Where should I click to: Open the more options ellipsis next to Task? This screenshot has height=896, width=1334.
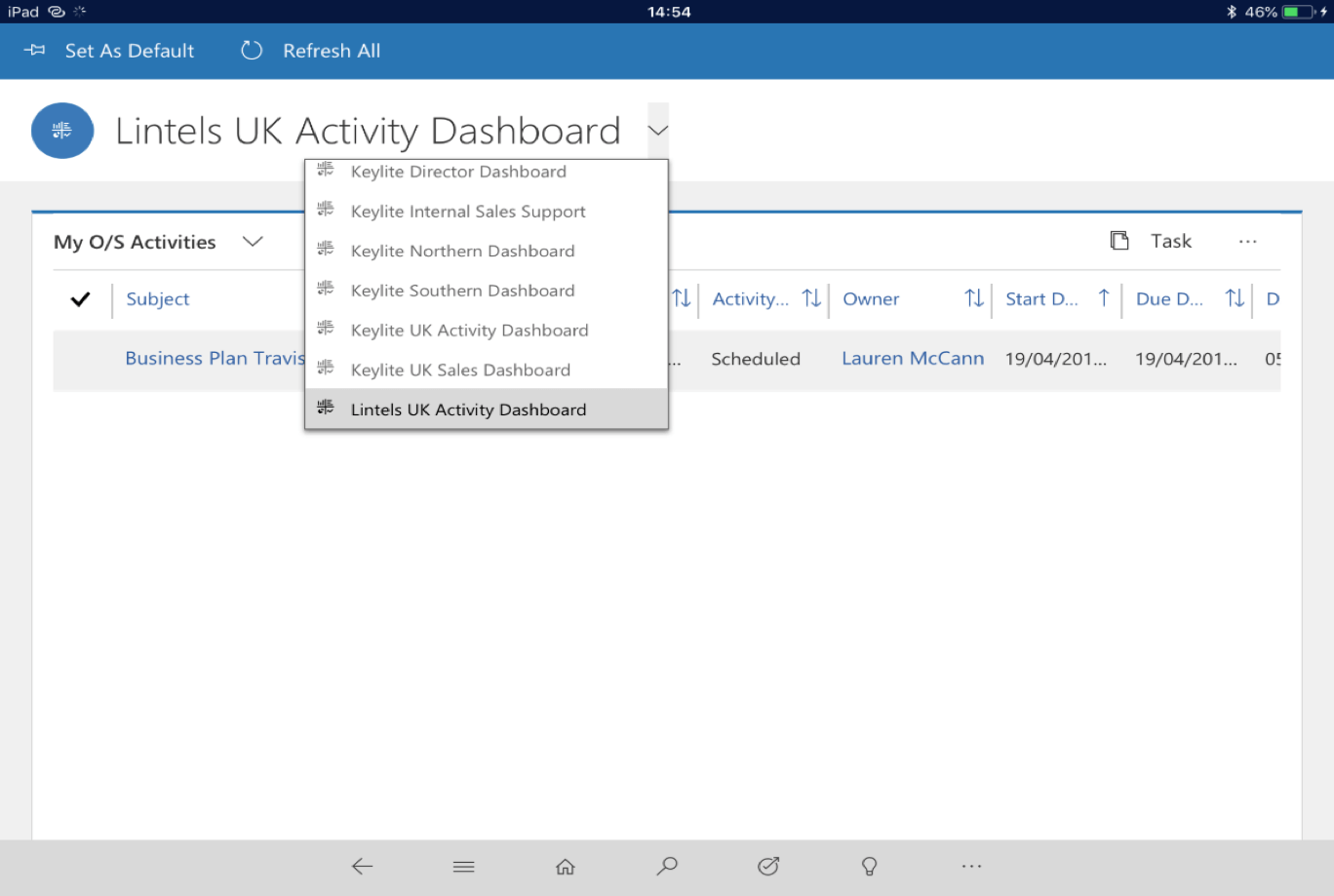pyautogui.click(x=1248, y=241)
